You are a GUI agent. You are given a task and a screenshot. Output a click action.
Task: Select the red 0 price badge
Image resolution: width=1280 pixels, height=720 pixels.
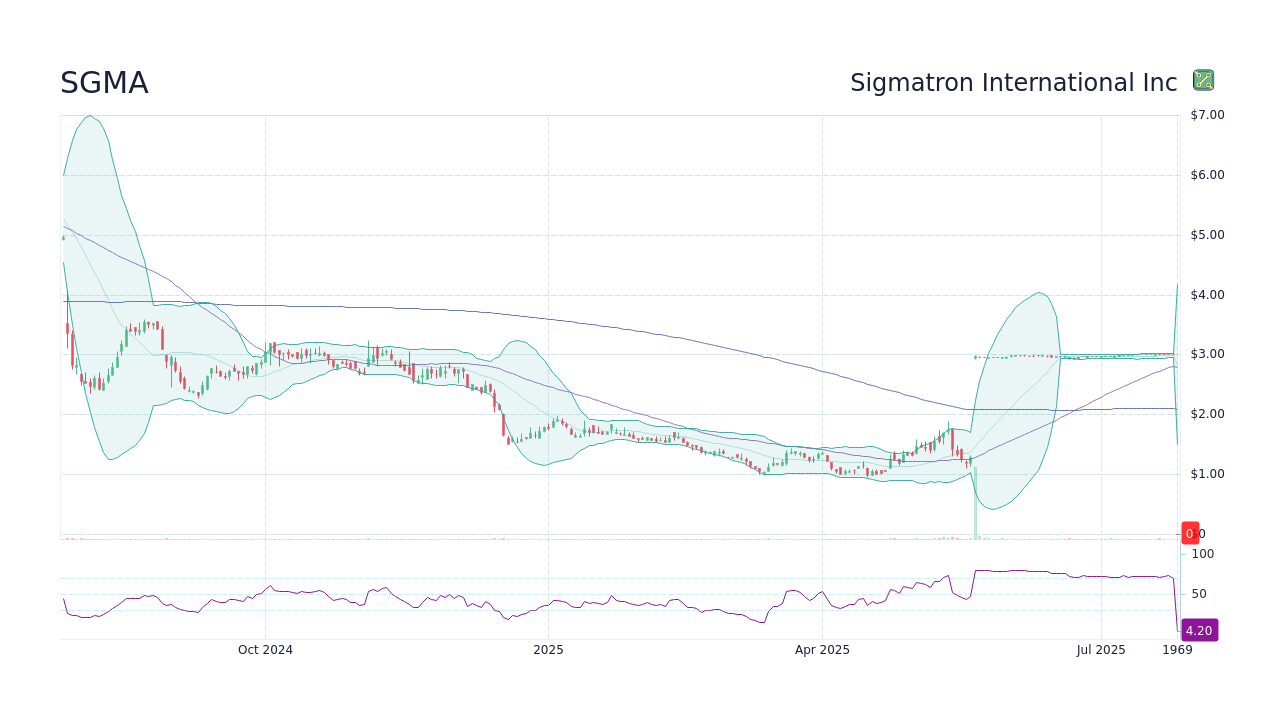[1190, 533]
